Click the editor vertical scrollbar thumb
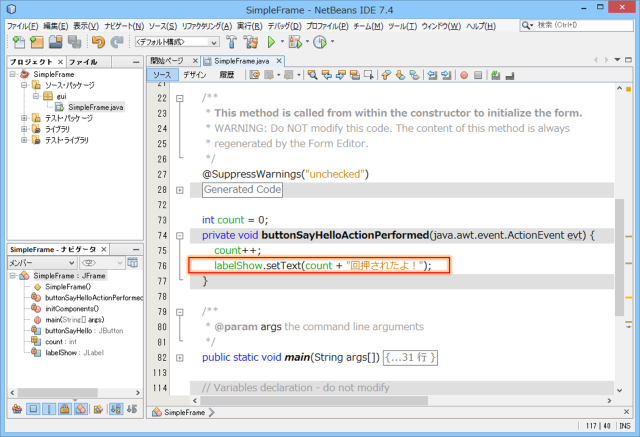640x437 pixels. [619, 257]
